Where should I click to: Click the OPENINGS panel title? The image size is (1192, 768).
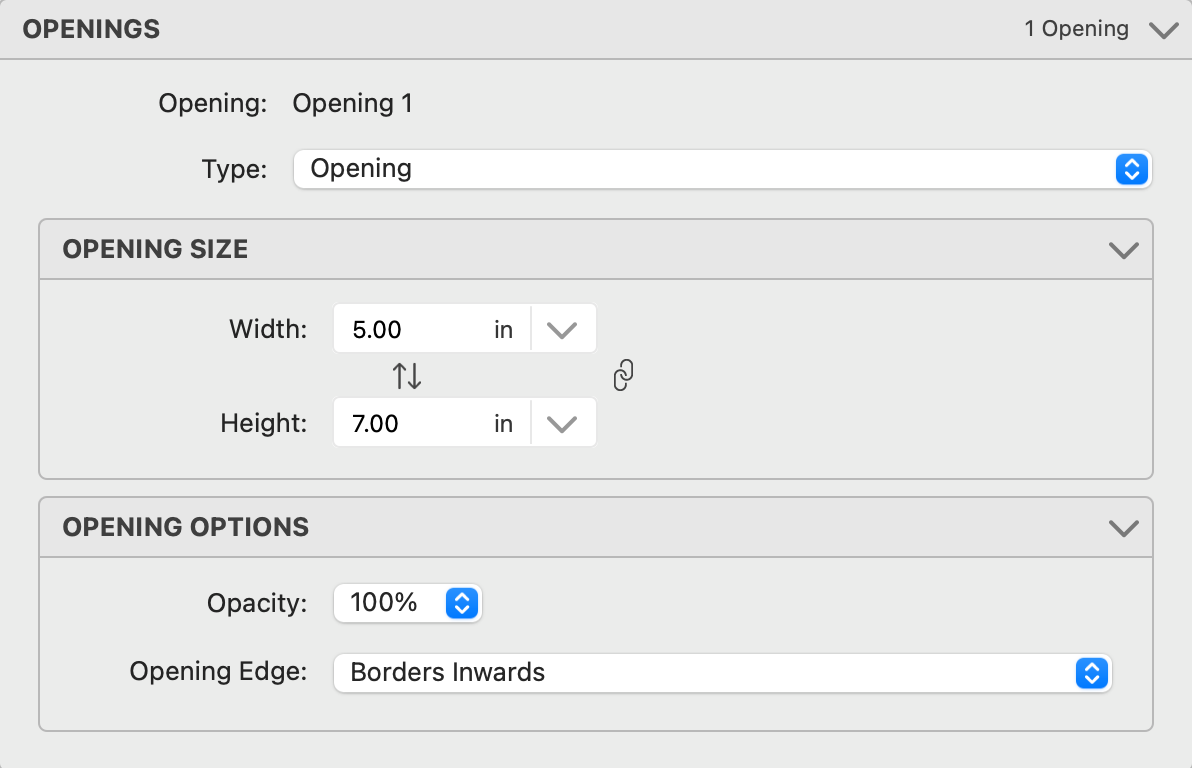(91, 30)
